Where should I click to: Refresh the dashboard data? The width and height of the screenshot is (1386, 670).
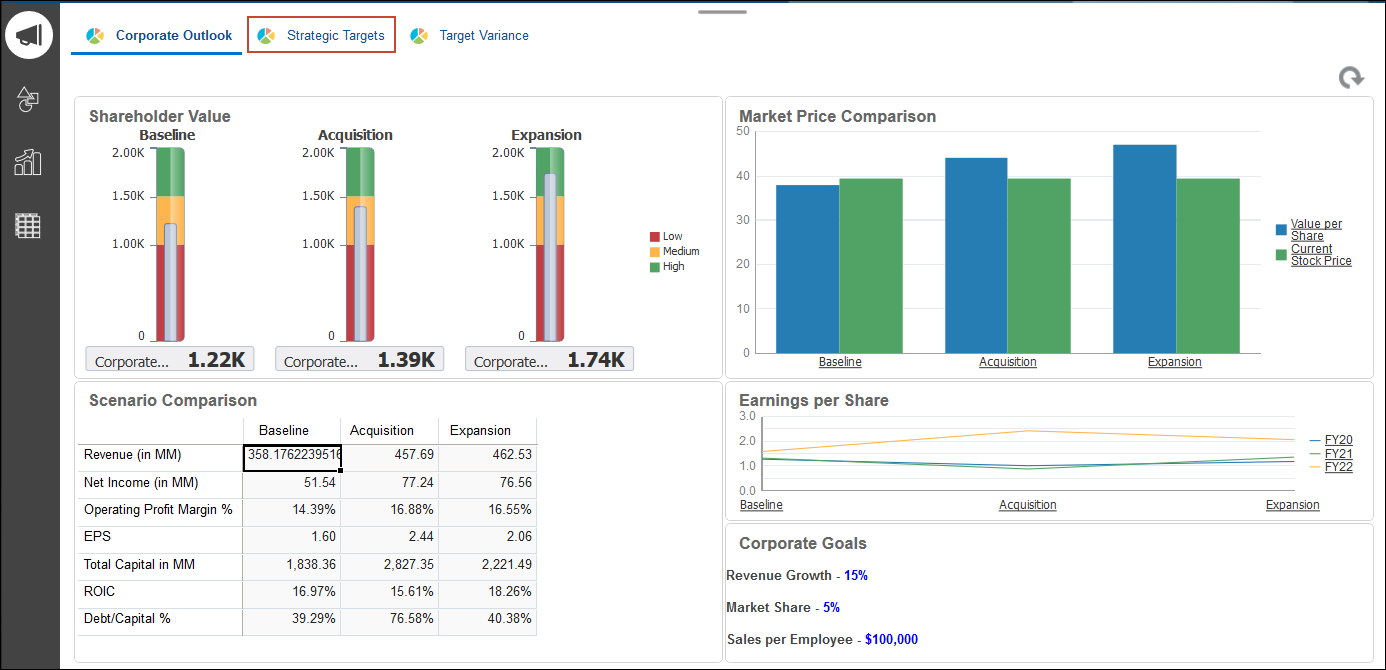click(1350, 77)
